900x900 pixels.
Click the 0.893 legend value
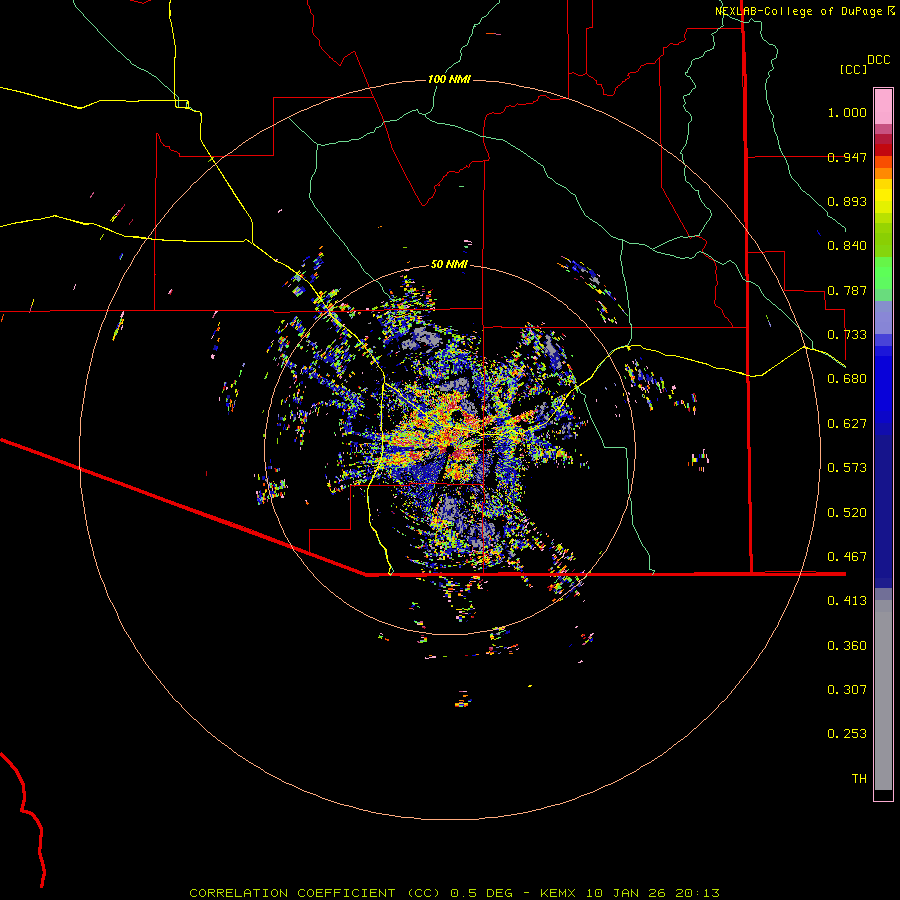pyautogui.click(x=847, y=201)
